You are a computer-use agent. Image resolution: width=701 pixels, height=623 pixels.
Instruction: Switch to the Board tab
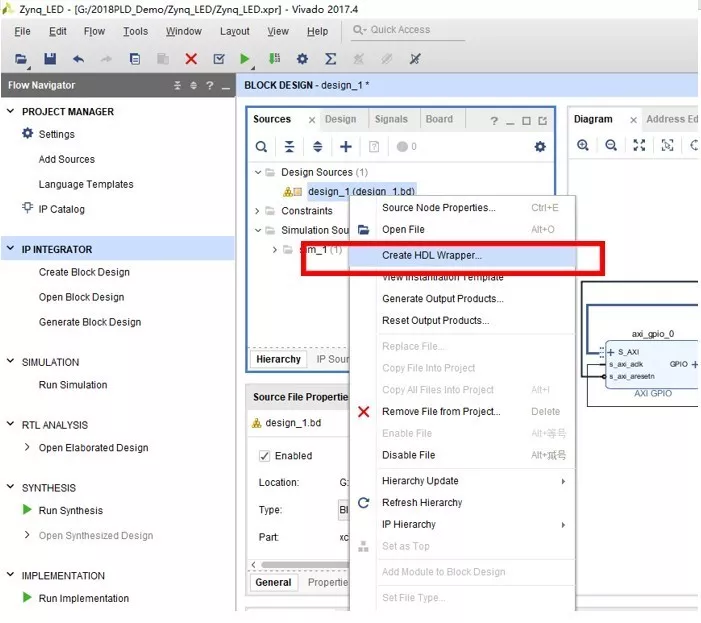pyautogui.click(x=439, y=119)
